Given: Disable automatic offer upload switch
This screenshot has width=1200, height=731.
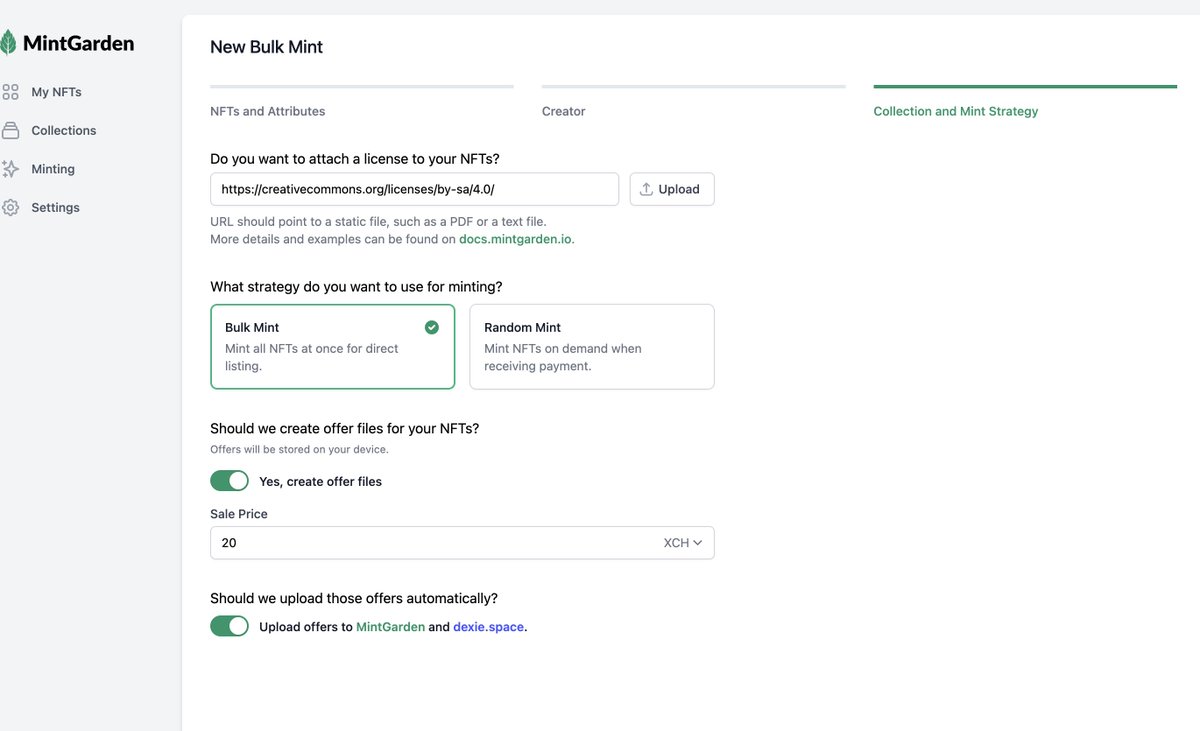Looking at the screenshot, I should tap(229, 626).
